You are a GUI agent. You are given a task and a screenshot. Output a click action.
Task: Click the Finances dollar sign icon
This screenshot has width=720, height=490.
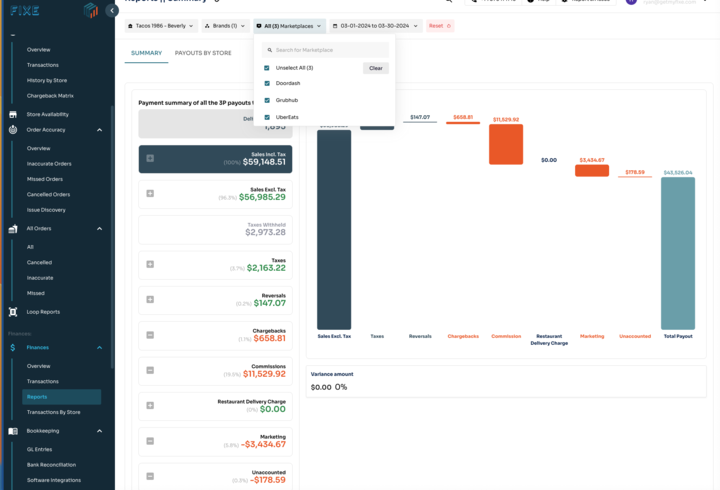pos(13,348)
